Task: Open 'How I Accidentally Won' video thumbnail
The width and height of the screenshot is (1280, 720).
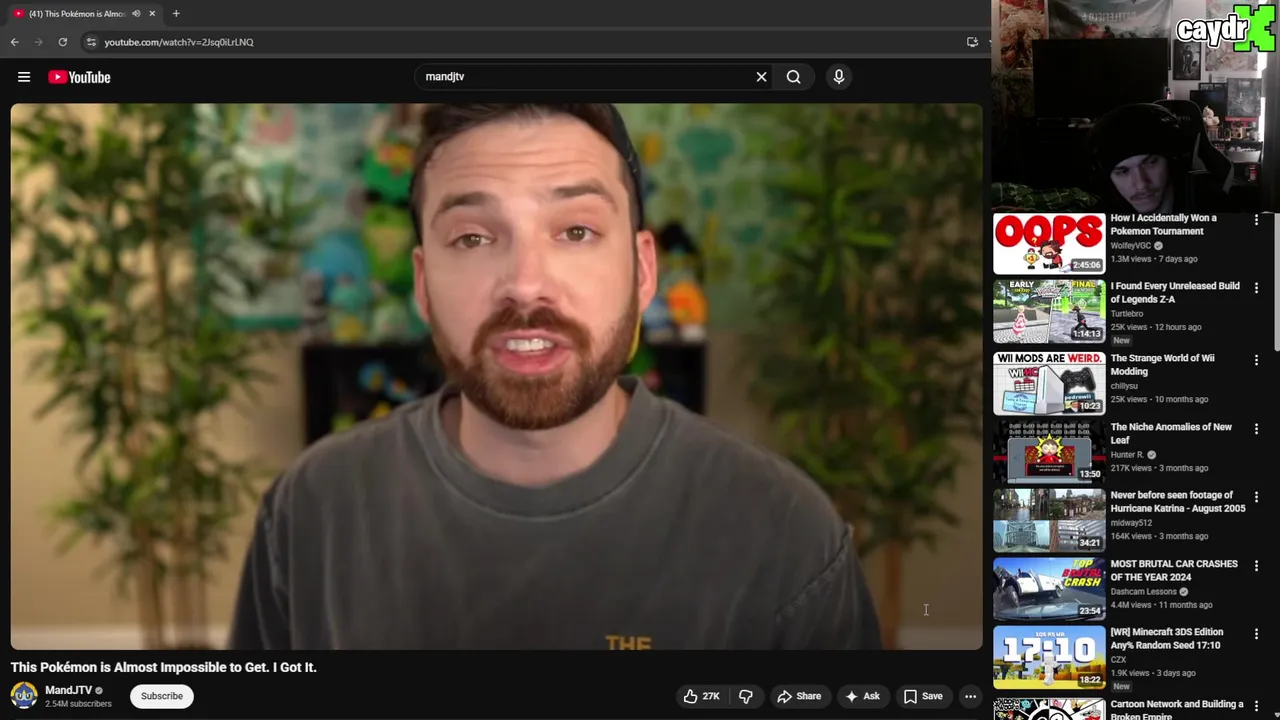Action: pyautogui.click(x=1049, y=243)
